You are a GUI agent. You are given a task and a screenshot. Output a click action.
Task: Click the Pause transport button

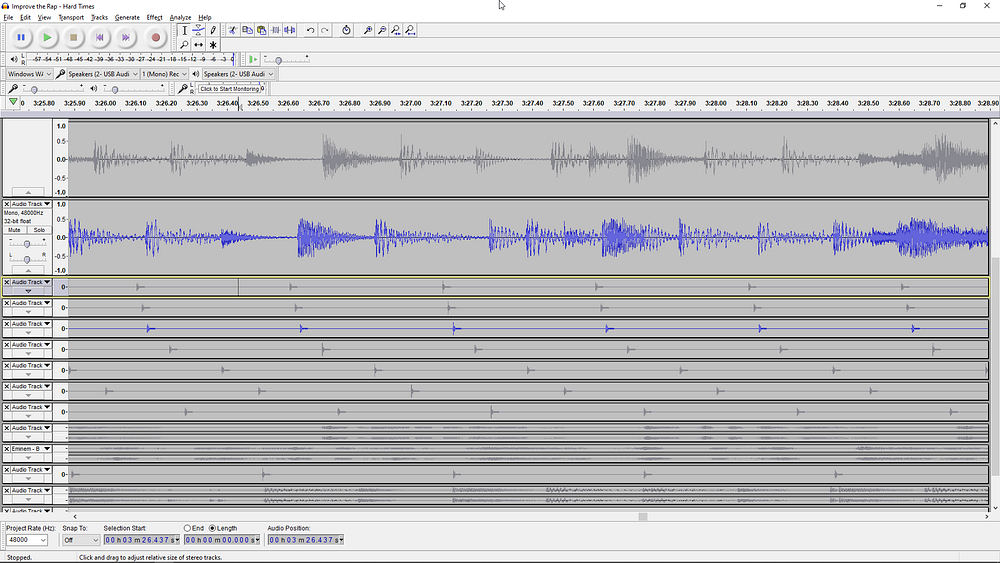[21, 38]
